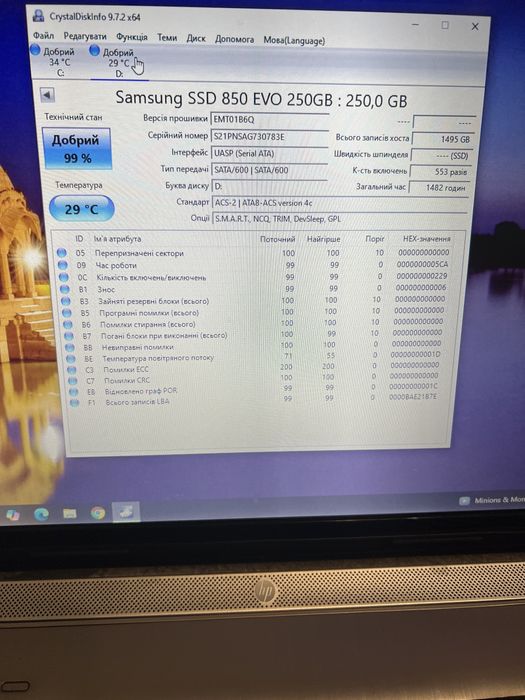Click the Поточний column header

(x=278, y=239)
